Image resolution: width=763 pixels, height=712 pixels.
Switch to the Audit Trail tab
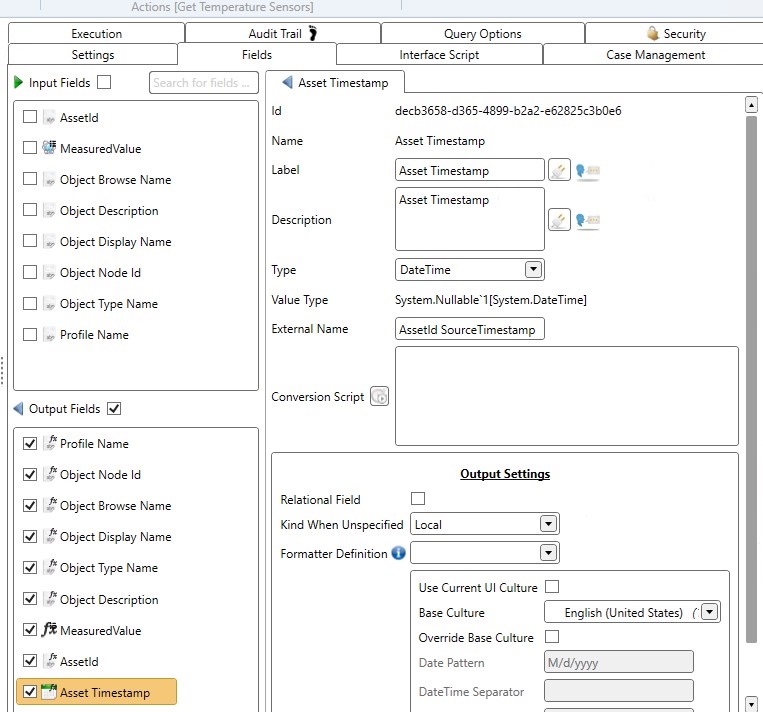click(283, 34)
